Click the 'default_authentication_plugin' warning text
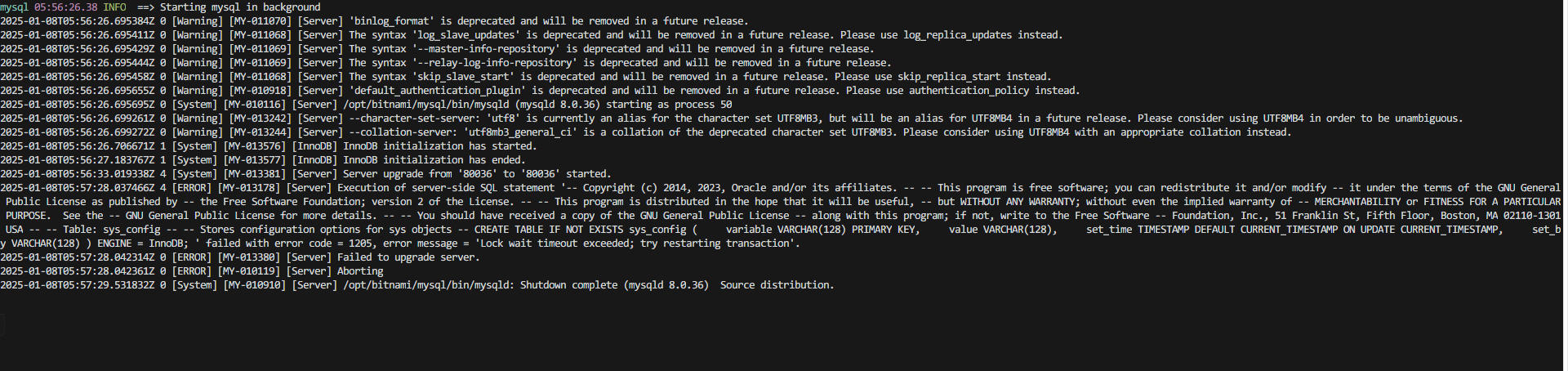Screen dimensions: 1568x371 714,91
